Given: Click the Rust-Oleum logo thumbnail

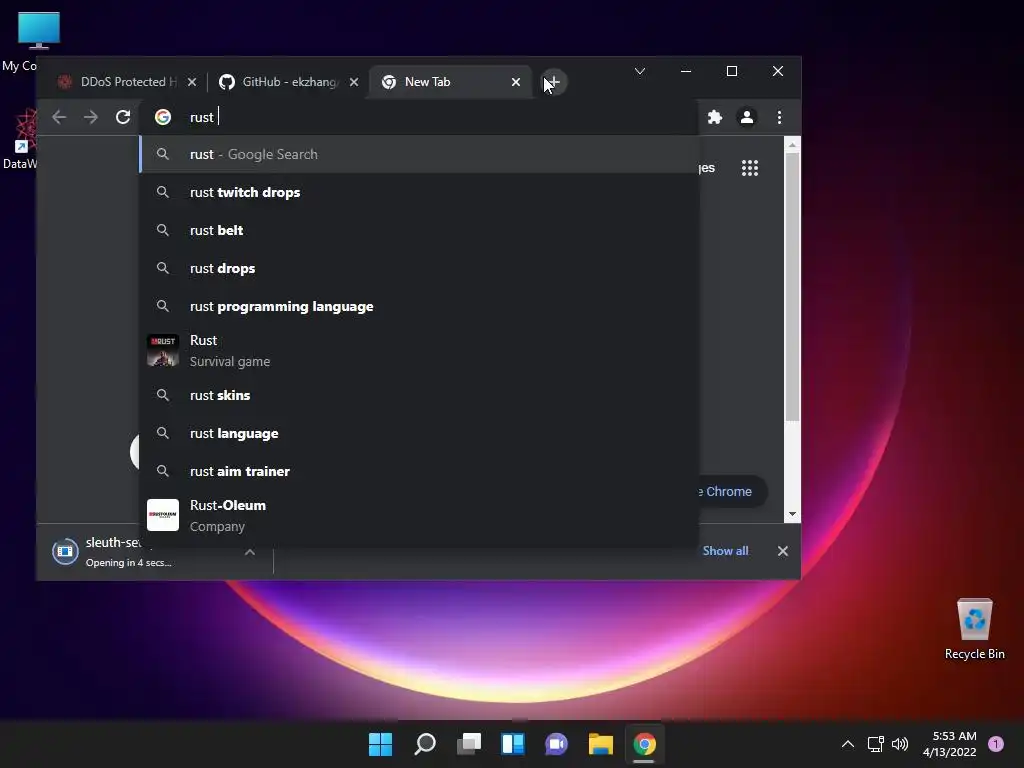Looking at the screenshot, I should tap(163, 515).
